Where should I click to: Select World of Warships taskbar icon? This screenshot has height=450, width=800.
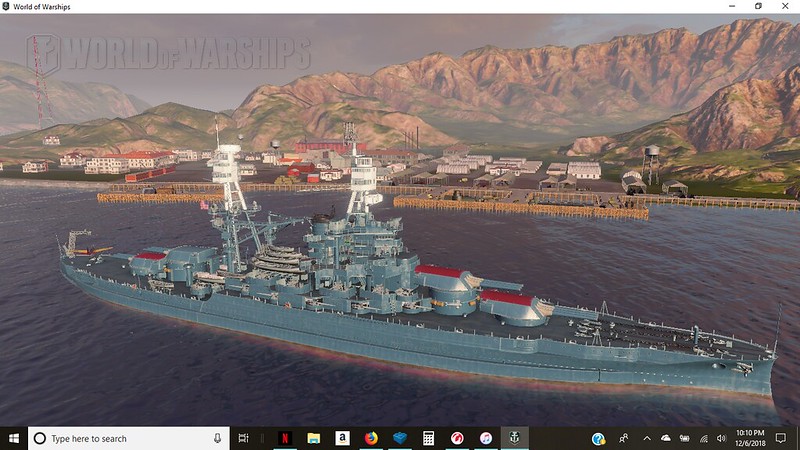point(514,438)
